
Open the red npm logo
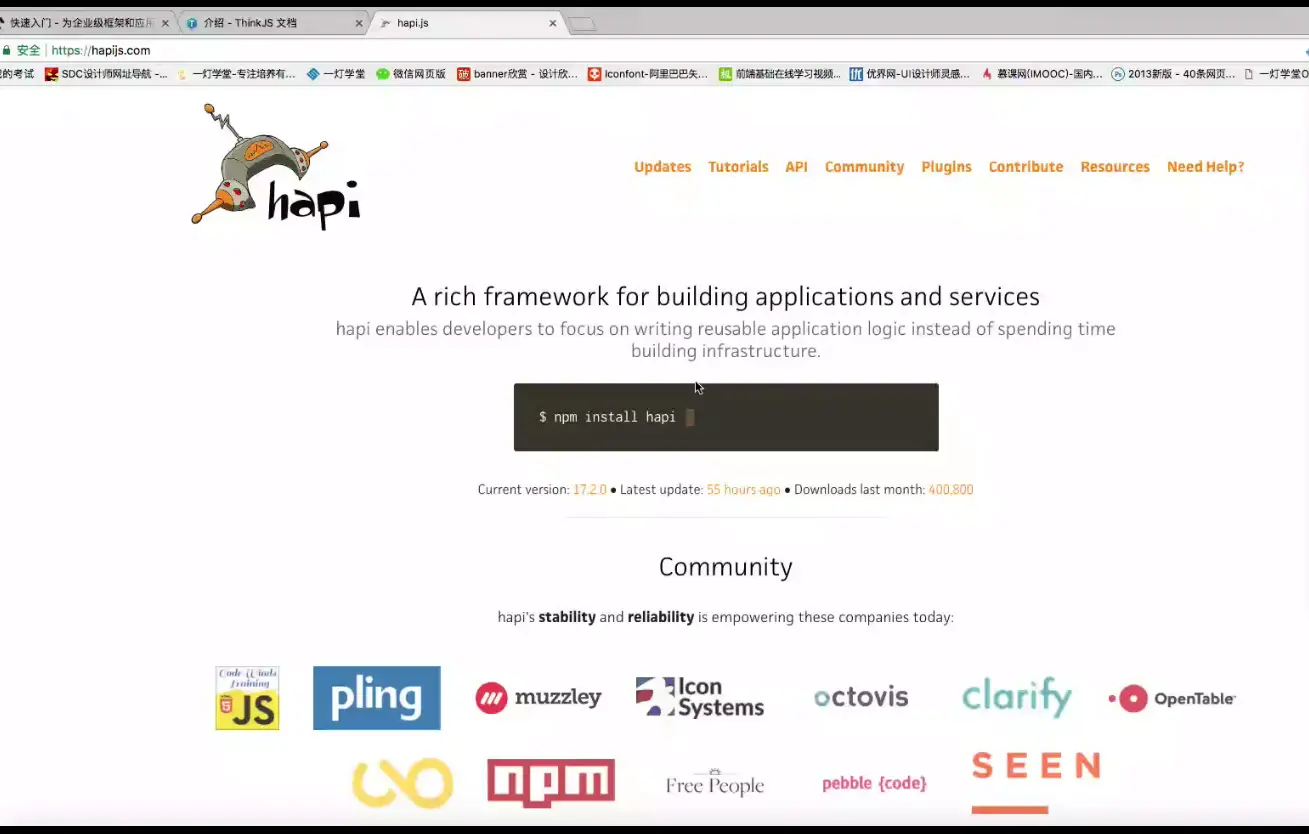[551, 782]
